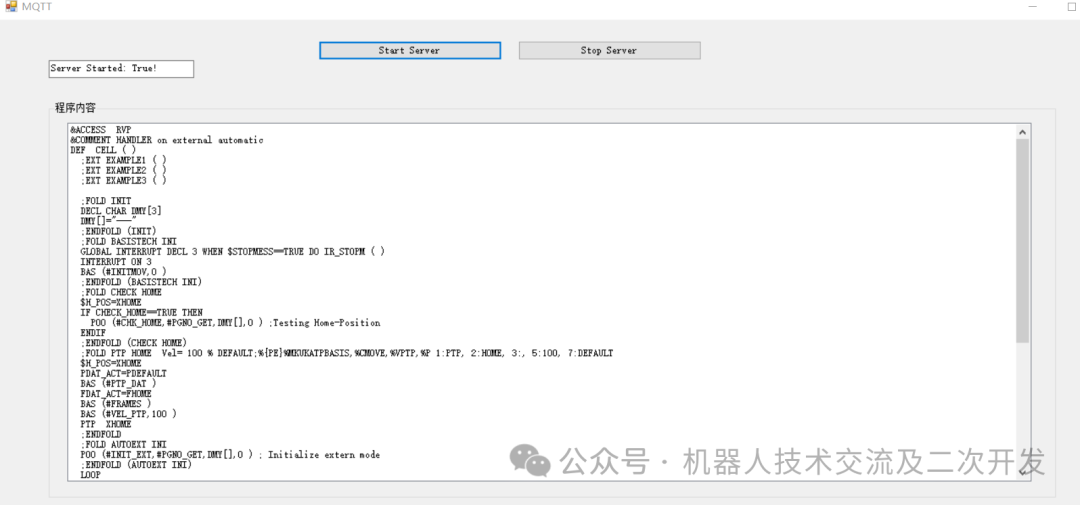Click the '程序内容' group label
The height and width of the screenshot is (505, 1080).
click(x=76, y=107)
